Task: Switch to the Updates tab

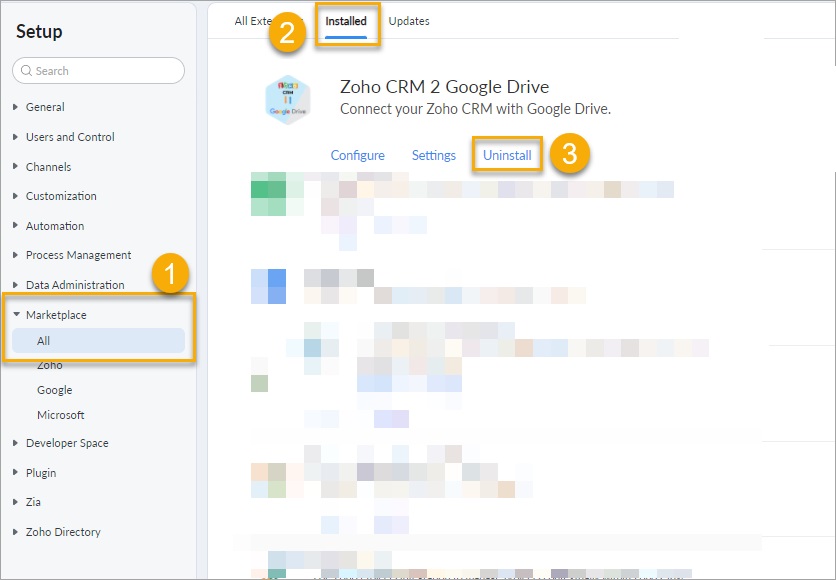Action: pos(409,21)
